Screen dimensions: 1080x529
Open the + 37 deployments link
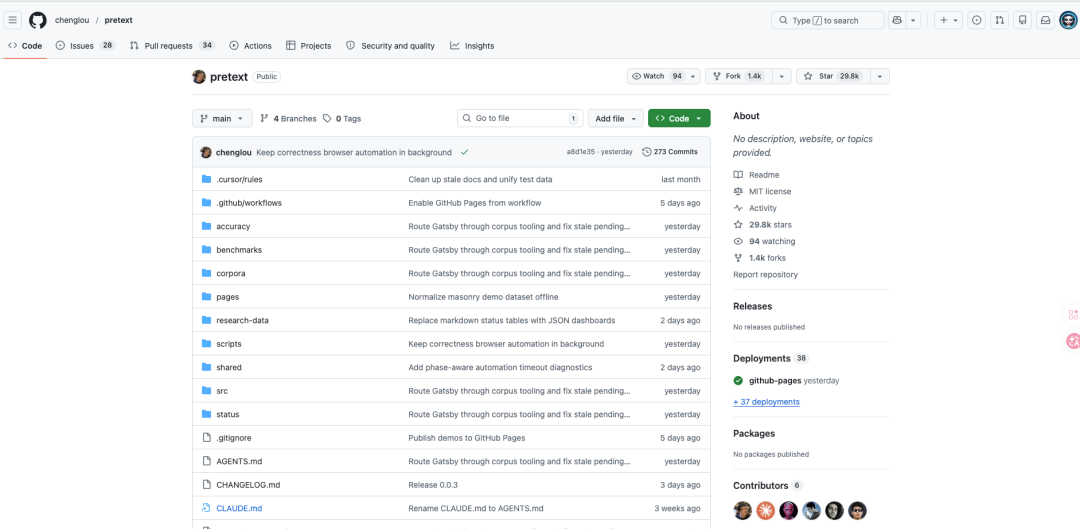pos(767,402)
